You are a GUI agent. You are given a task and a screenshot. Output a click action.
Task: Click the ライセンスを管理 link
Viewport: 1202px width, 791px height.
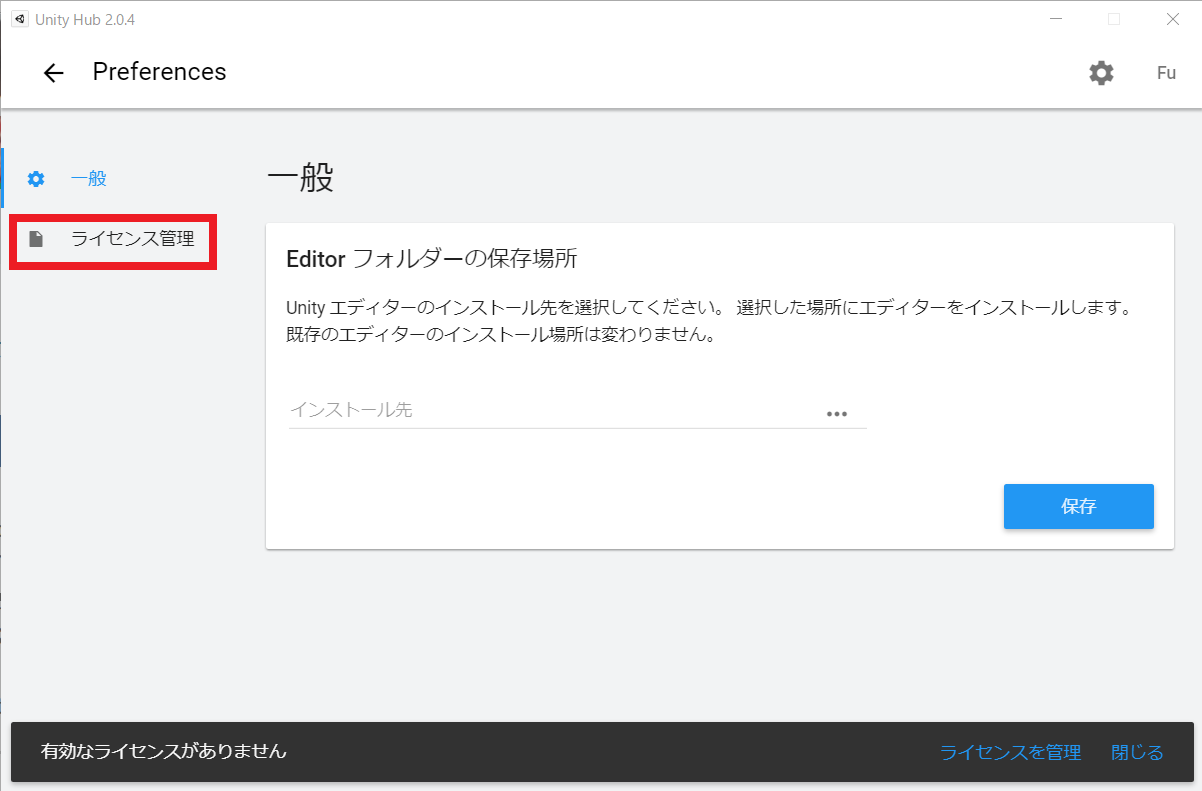1010,752
